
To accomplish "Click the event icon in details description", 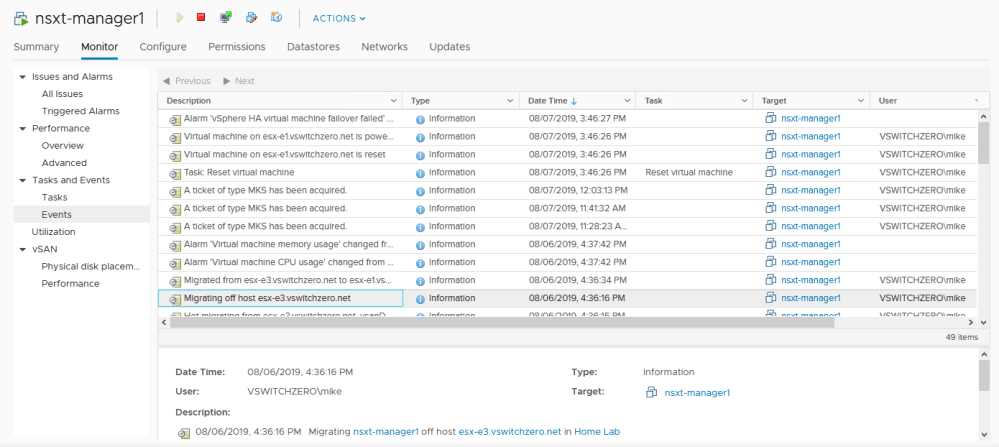I will [184, 433].
